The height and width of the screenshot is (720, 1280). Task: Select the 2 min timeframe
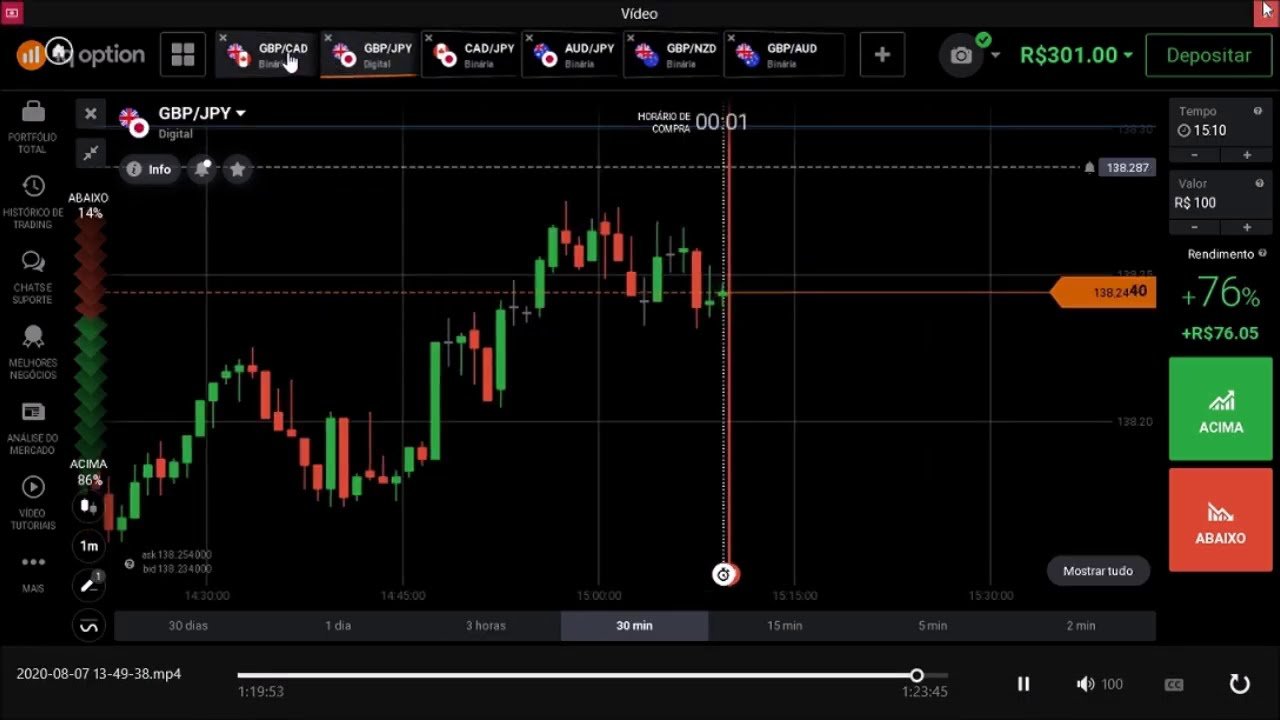[1081, 625]
